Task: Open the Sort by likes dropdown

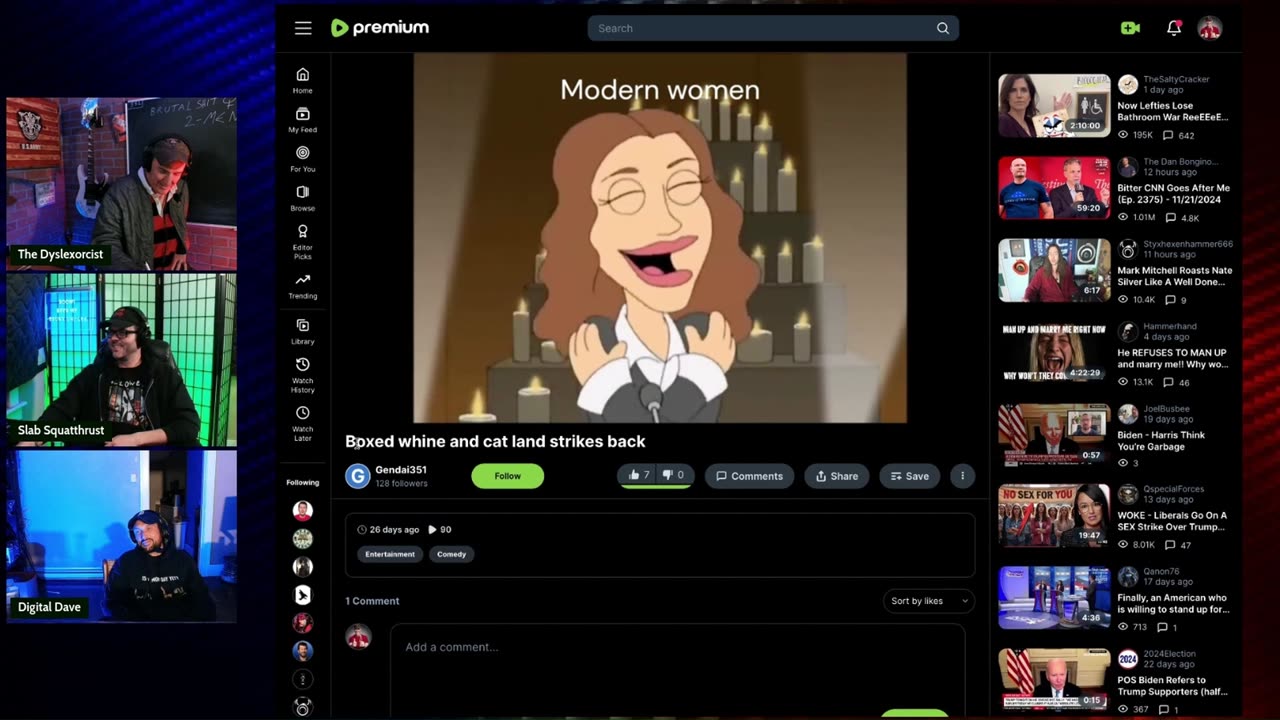Action: point(929,601)
